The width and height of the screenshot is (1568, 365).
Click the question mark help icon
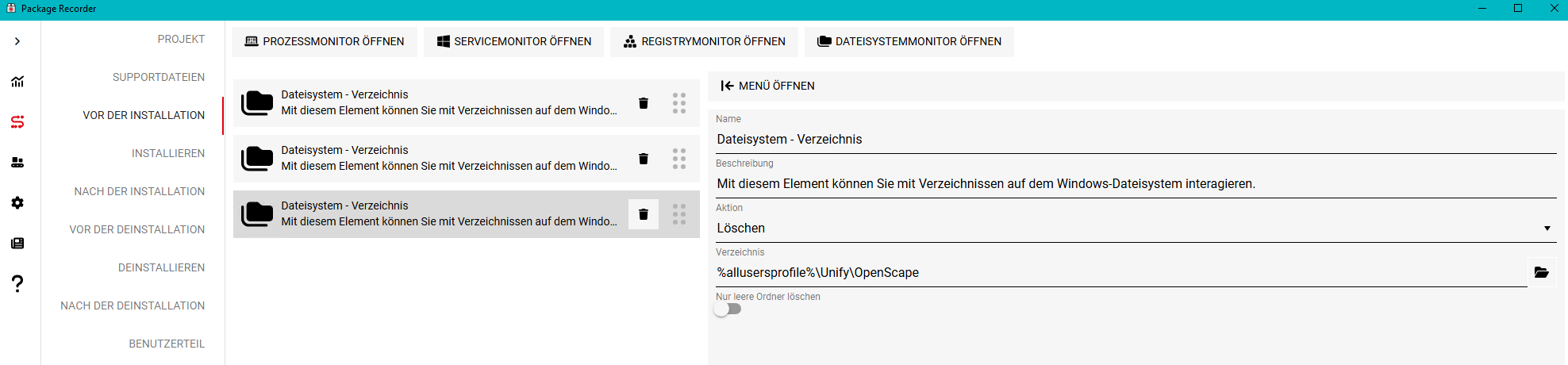pos(17,283)
